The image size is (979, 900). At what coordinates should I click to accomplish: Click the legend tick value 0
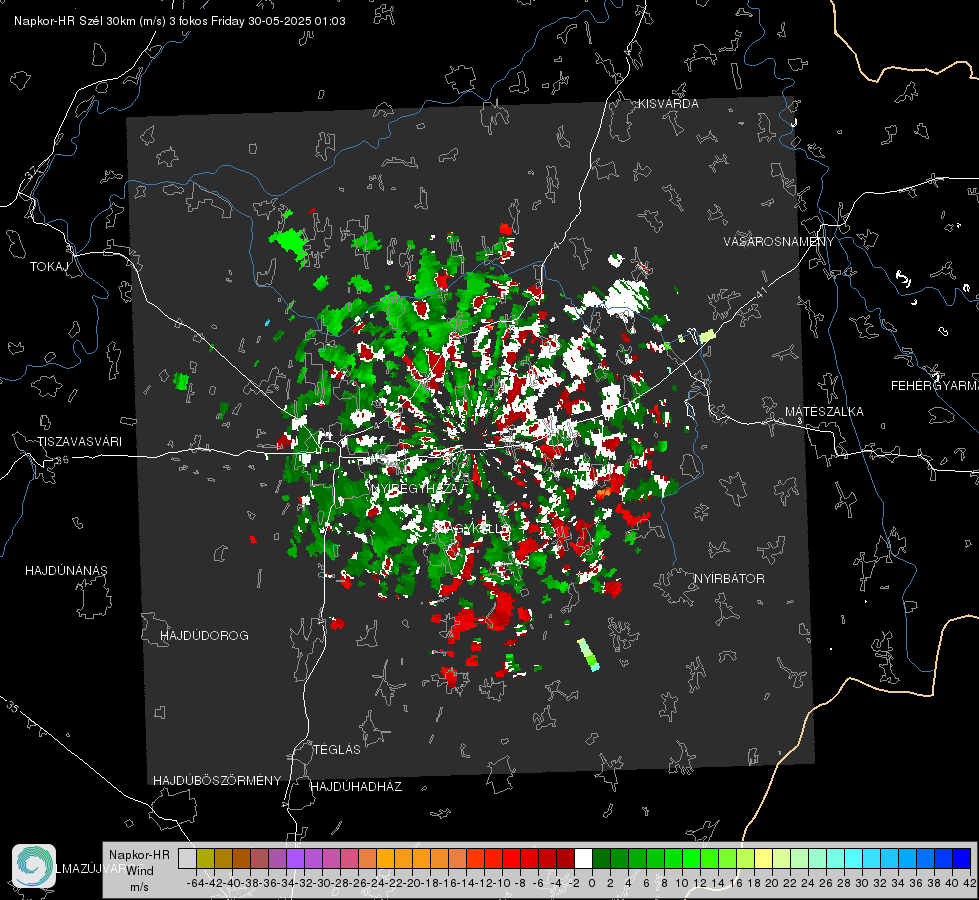pyautogui.click(x=592, y=883)
